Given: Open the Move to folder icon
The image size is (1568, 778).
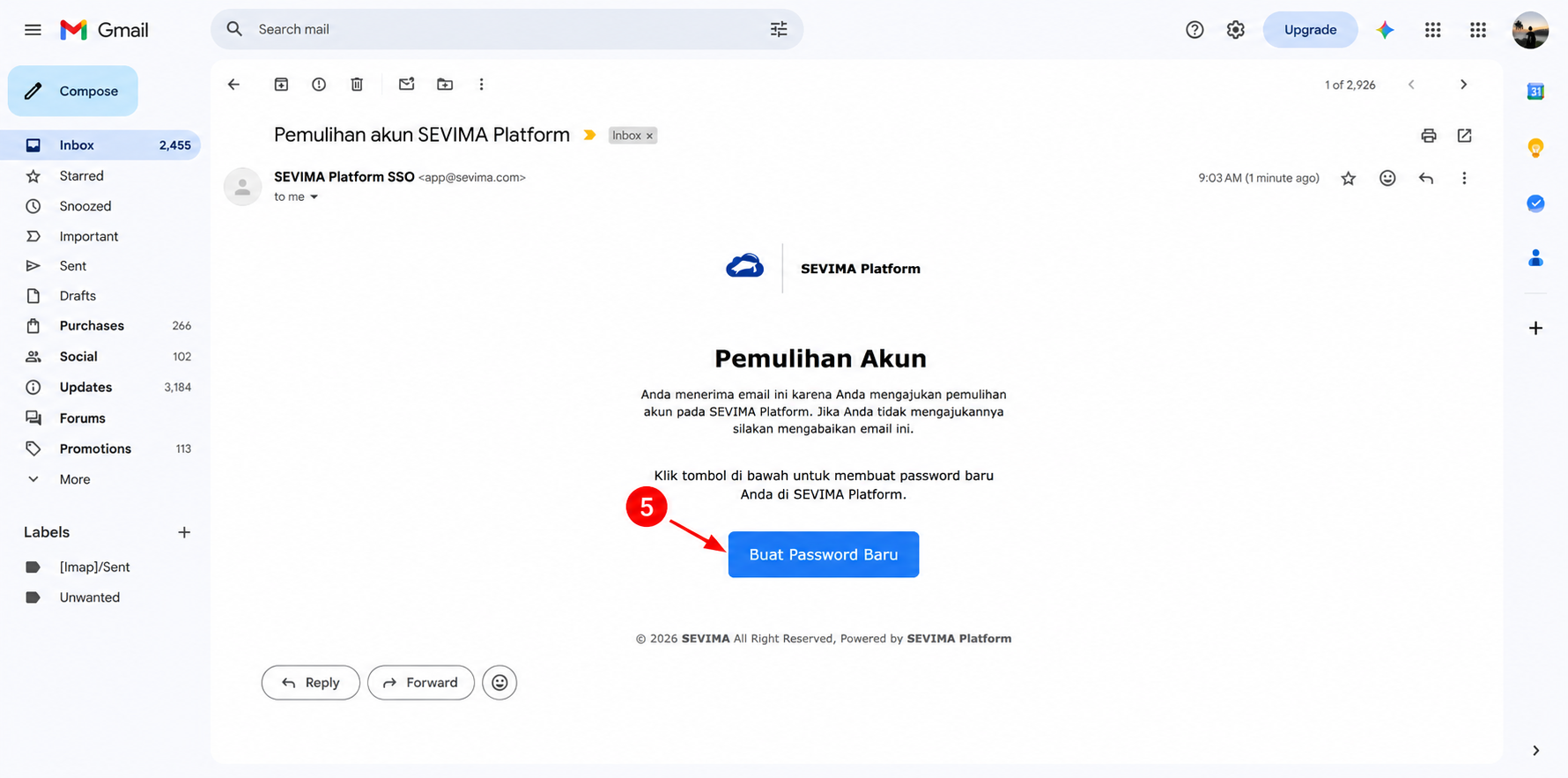Looking at the screenshot, I should tap(445, 85).
